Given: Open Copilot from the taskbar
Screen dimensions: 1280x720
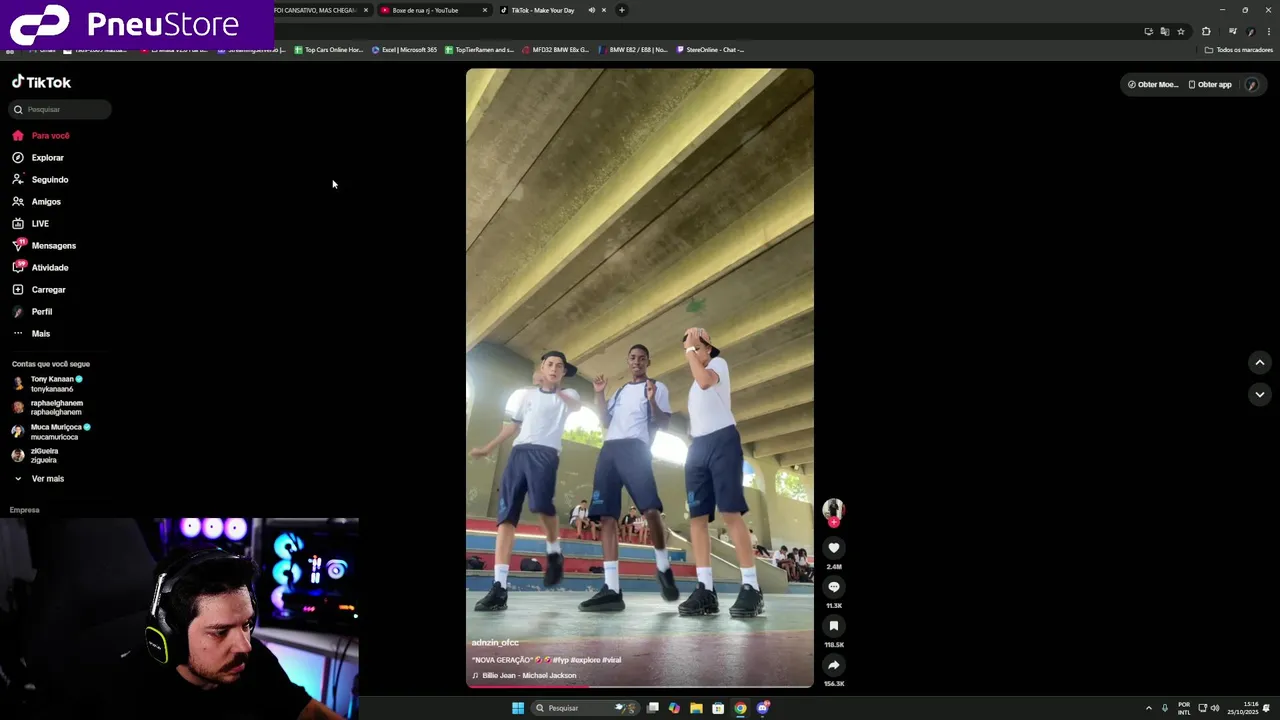Looking at the screenshot, I should point(674,708).
